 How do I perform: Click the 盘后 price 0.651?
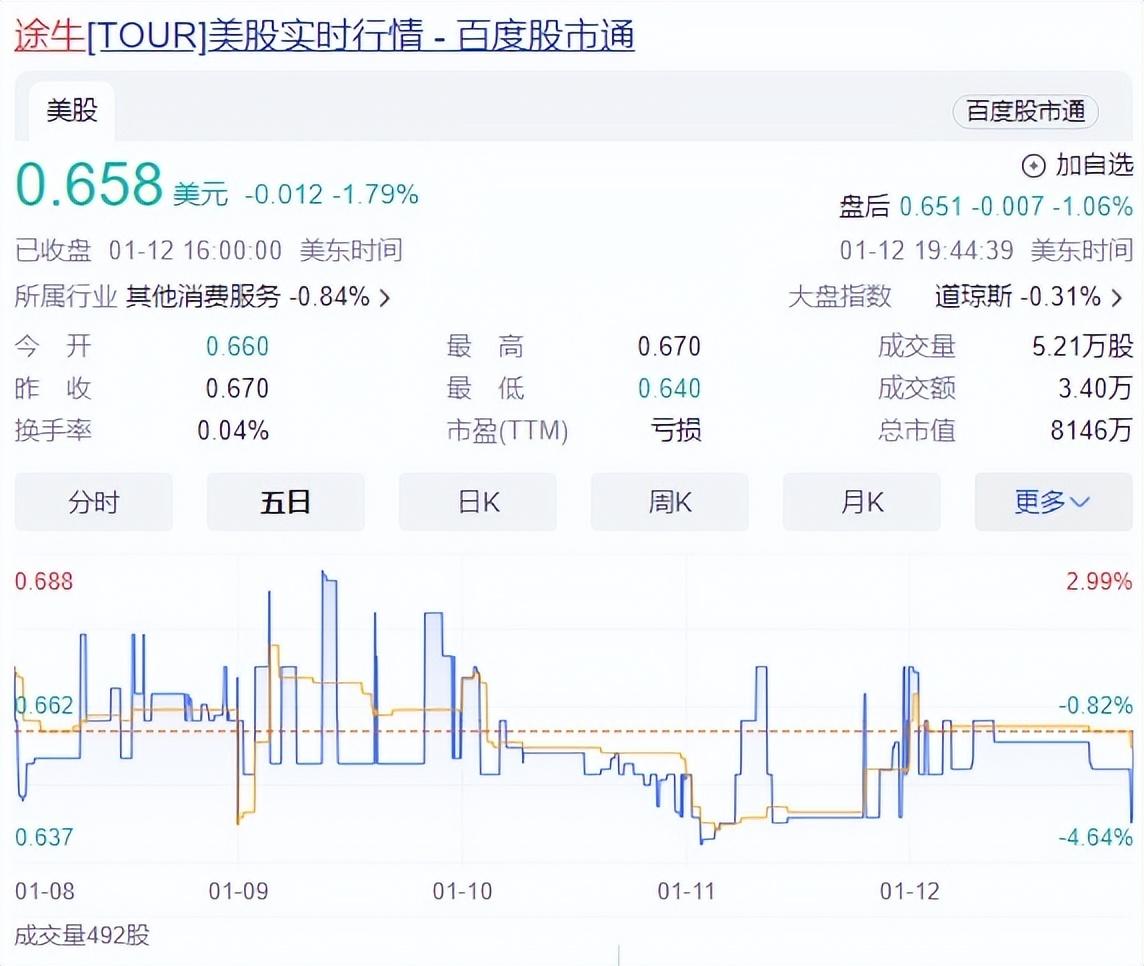pos(931,206)
